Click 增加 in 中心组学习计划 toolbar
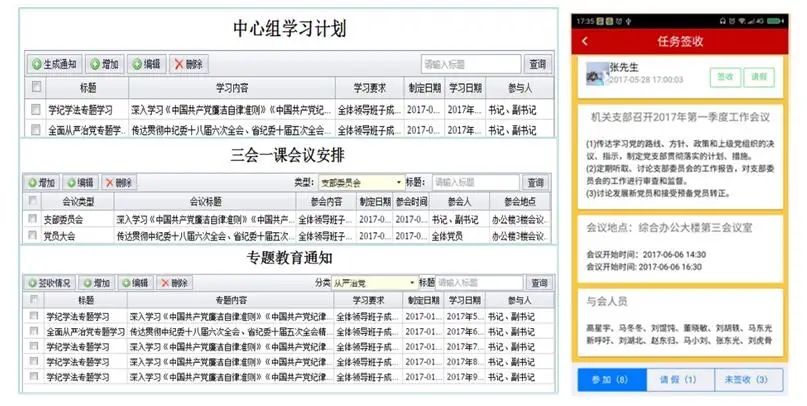Viewport: 807px width, 406px height. pyautogui.click(x=104, y=64)
